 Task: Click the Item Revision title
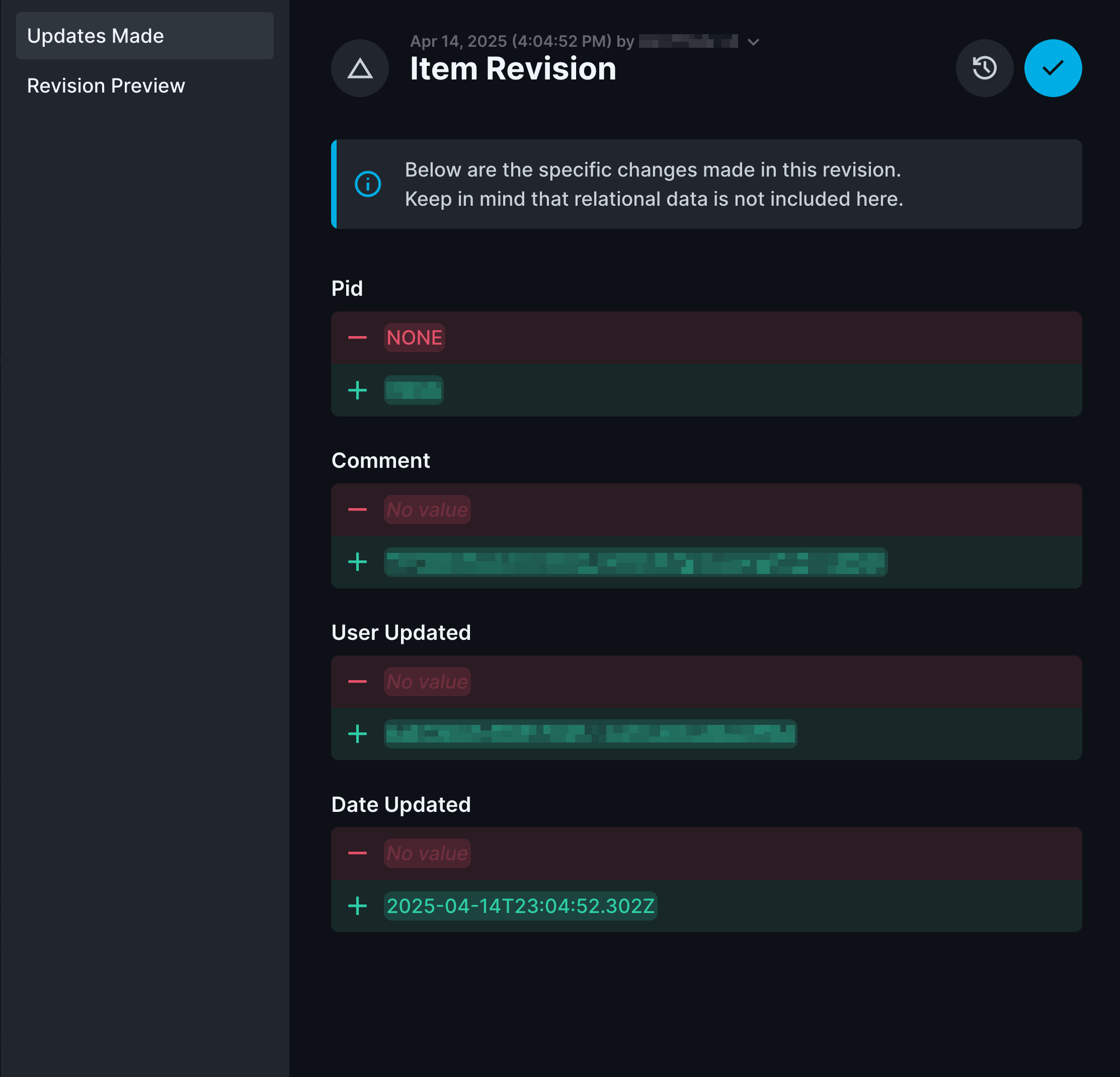513,68
